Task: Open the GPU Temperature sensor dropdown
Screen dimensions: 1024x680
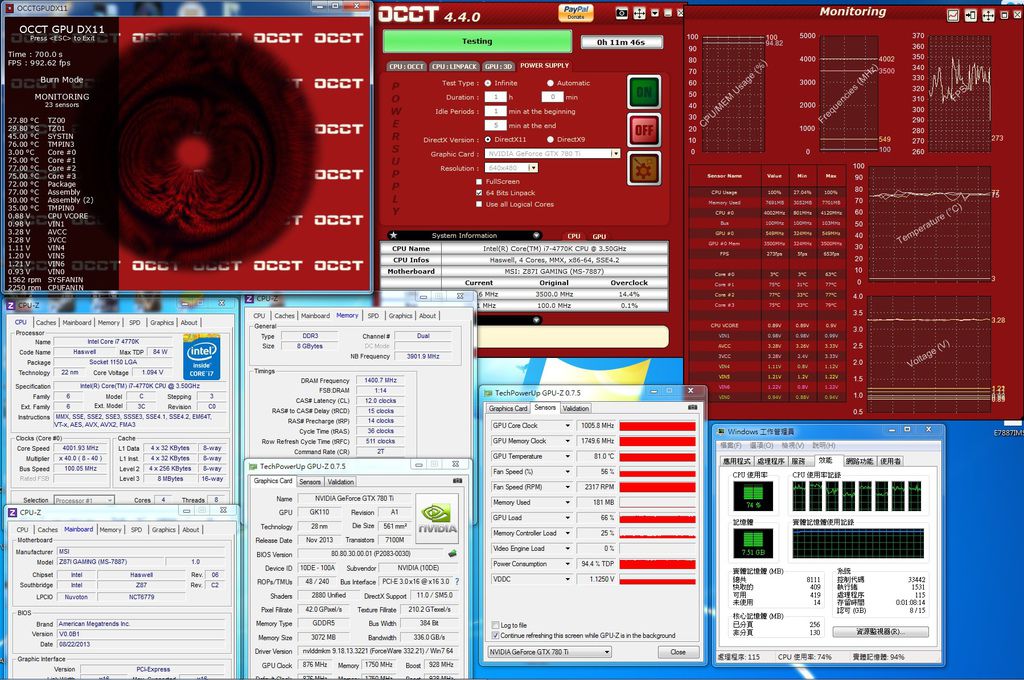Action: click(568, 456)
